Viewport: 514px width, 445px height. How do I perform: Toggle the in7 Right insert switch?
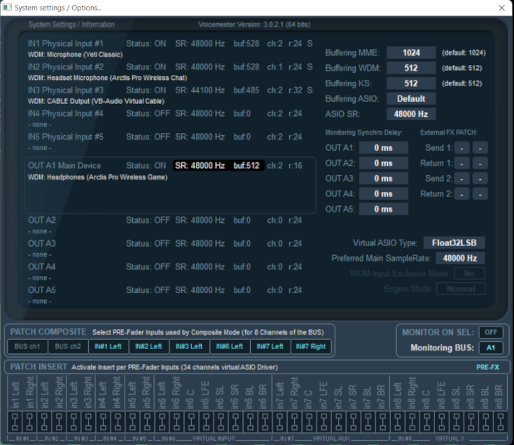tap(294, 421)
